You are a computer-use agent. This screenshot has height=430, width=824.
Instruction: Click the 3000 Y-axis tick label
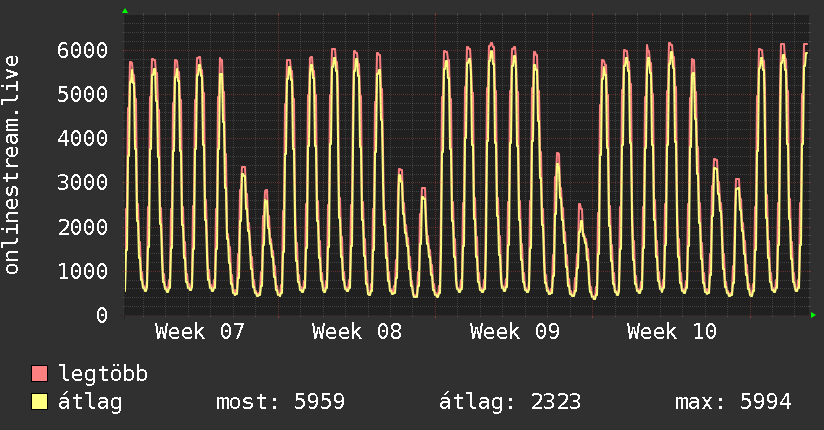tap(82, 183)
